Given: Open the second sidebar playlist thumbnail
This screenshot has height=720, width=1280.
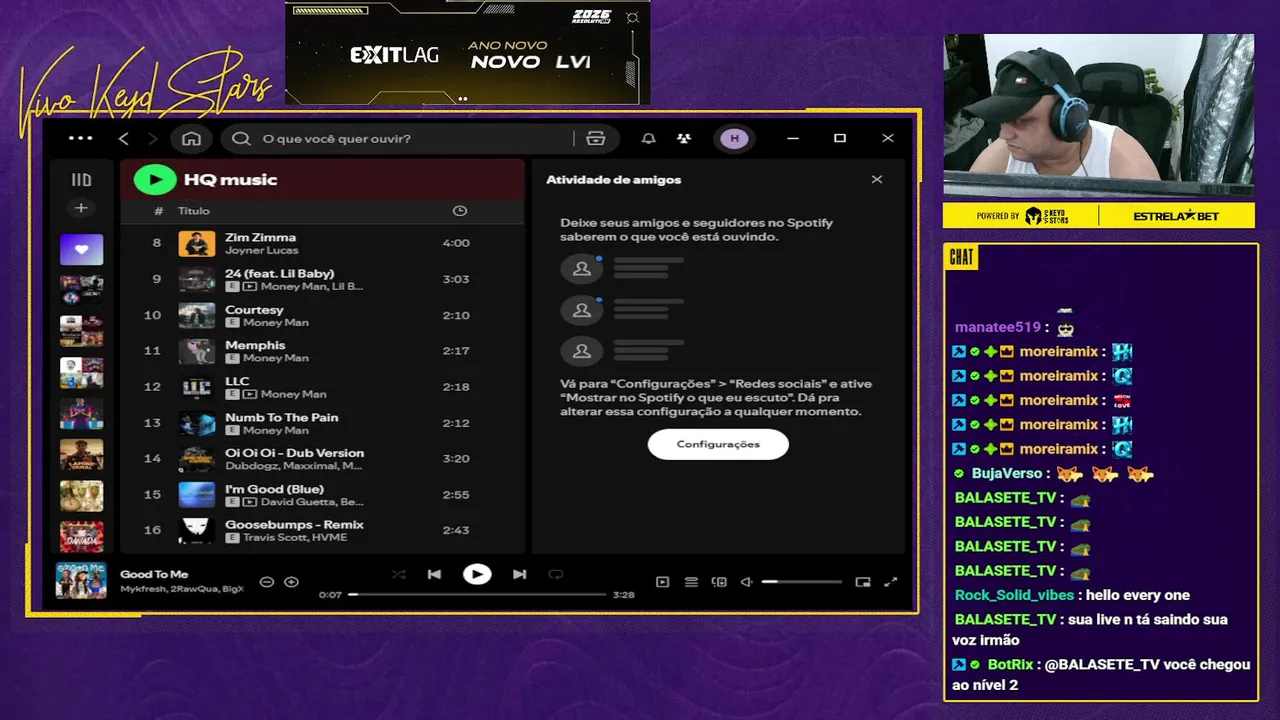Looking at the screenshot, I should coord(81,290).
